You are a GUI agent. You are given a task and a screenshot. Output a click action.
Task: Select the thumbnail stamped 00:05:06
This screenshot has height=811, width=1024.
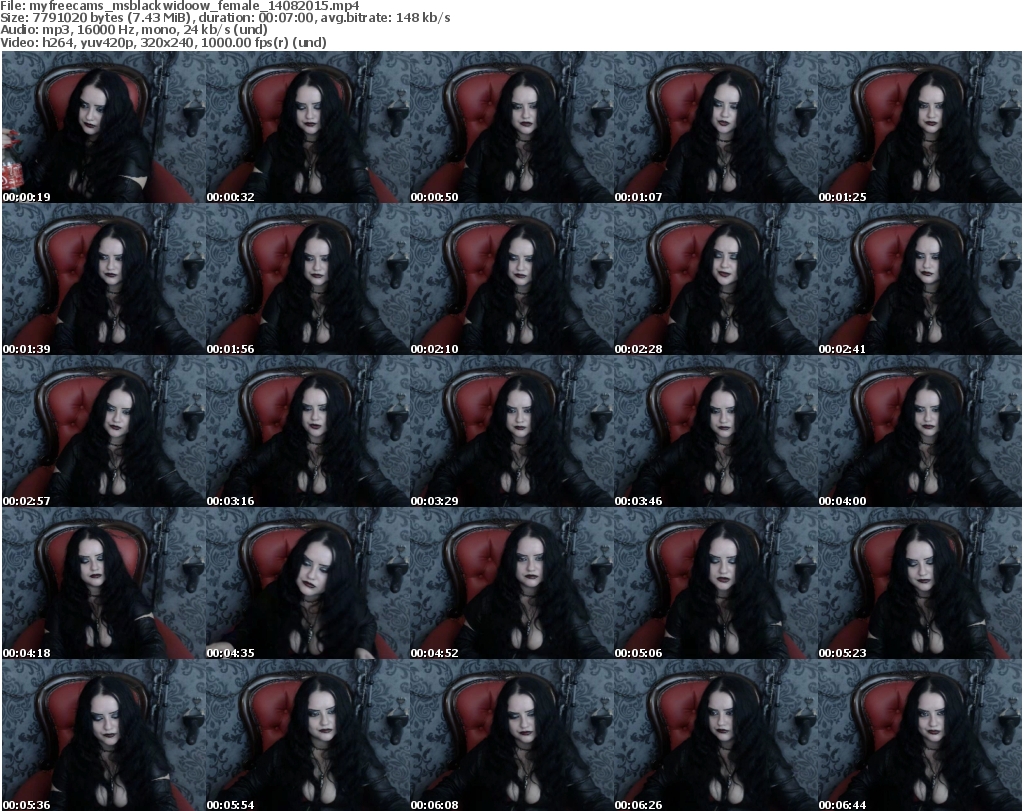(716, 583)
